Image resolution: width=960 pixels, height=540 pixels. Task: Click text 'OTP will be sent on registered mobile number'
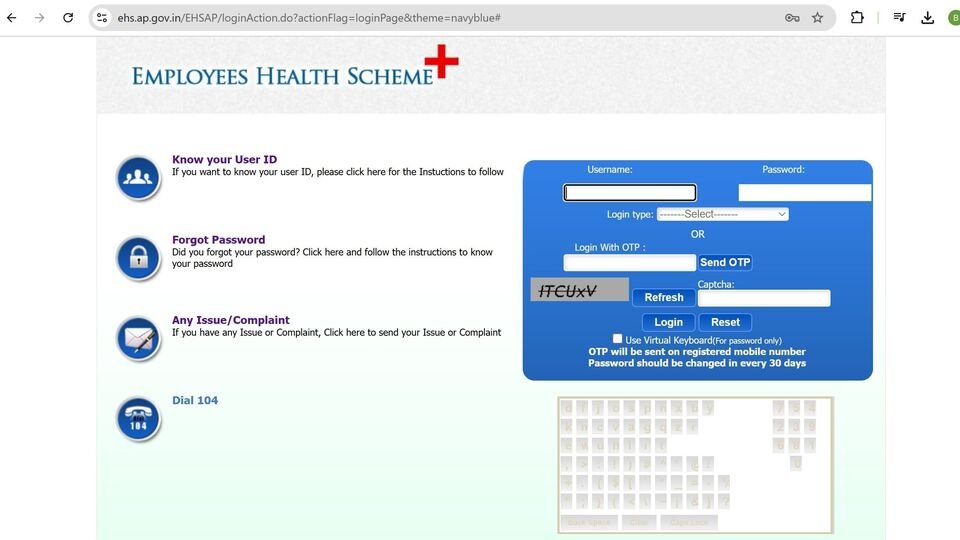click(x=697, y=351)
